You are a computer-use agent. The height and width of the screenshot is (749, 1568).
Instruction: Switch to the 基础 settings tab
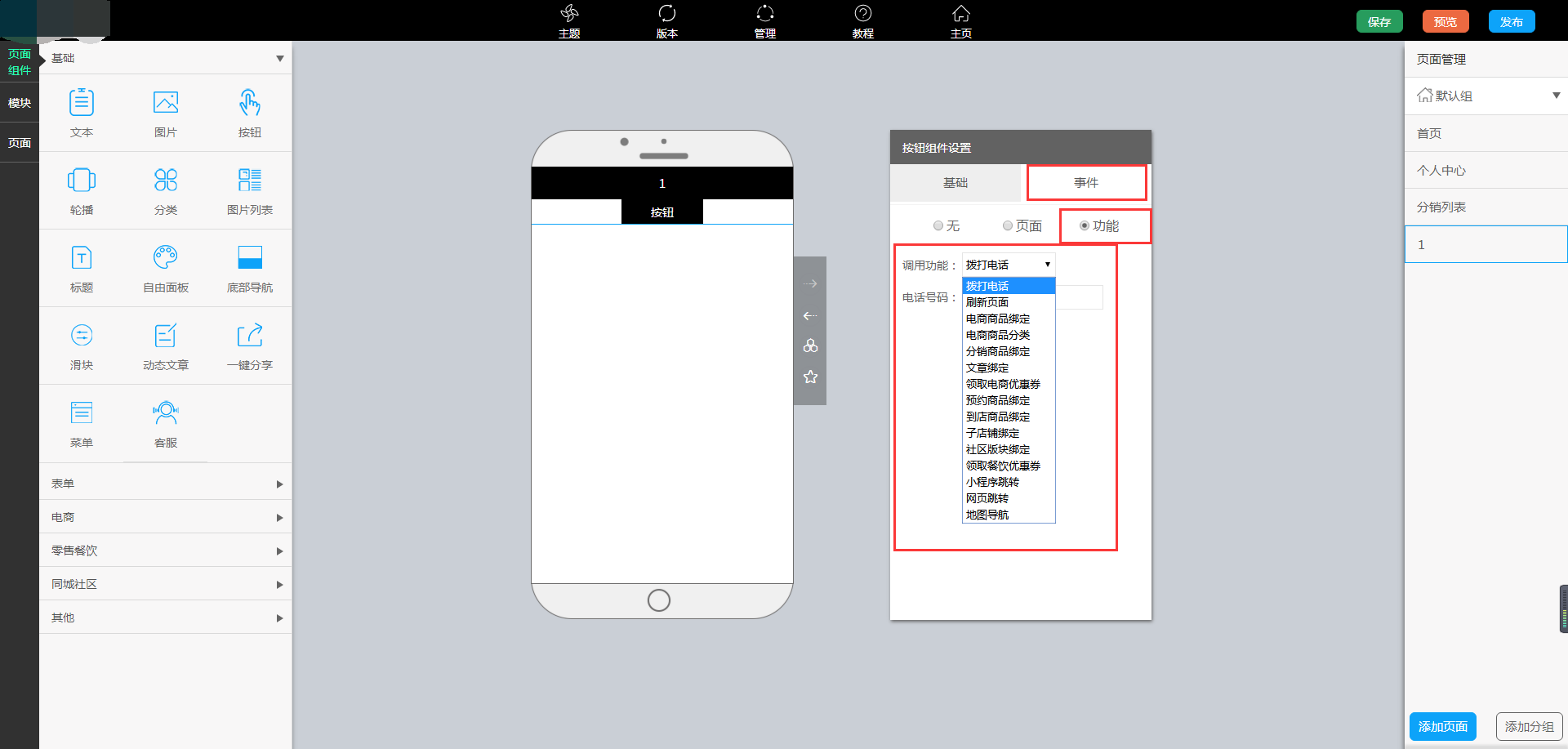pos(955,183)
